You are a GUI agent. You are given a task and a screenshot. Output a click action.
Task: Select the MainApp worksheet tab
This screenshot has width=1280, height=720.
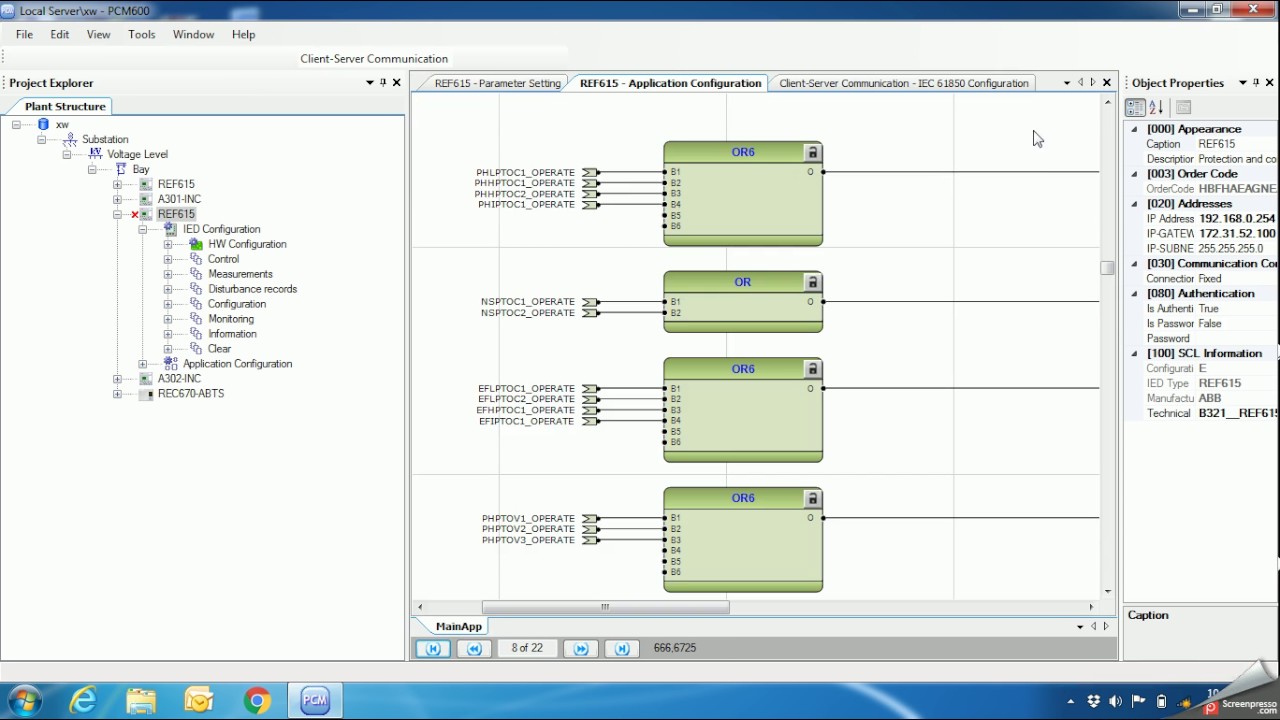tap(459, 627)
